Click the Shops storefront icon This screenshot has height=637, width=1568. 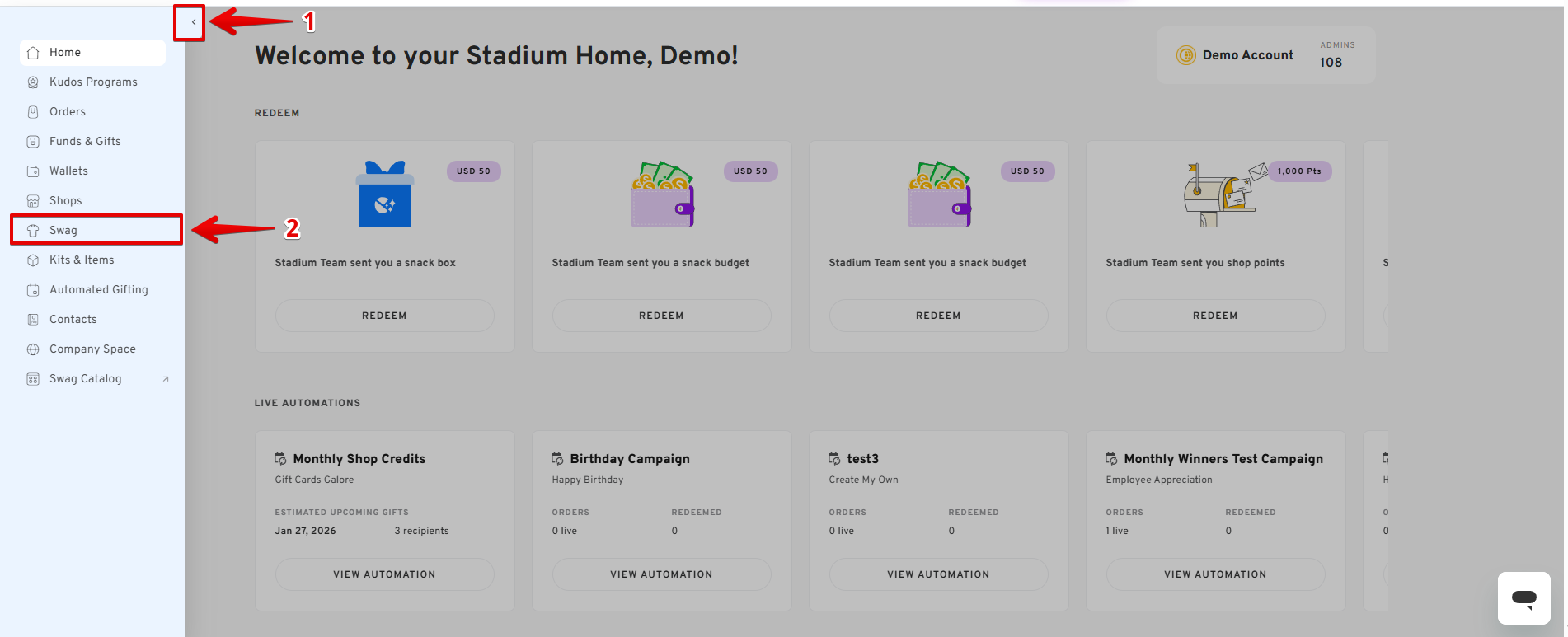[x=33, y=201]
